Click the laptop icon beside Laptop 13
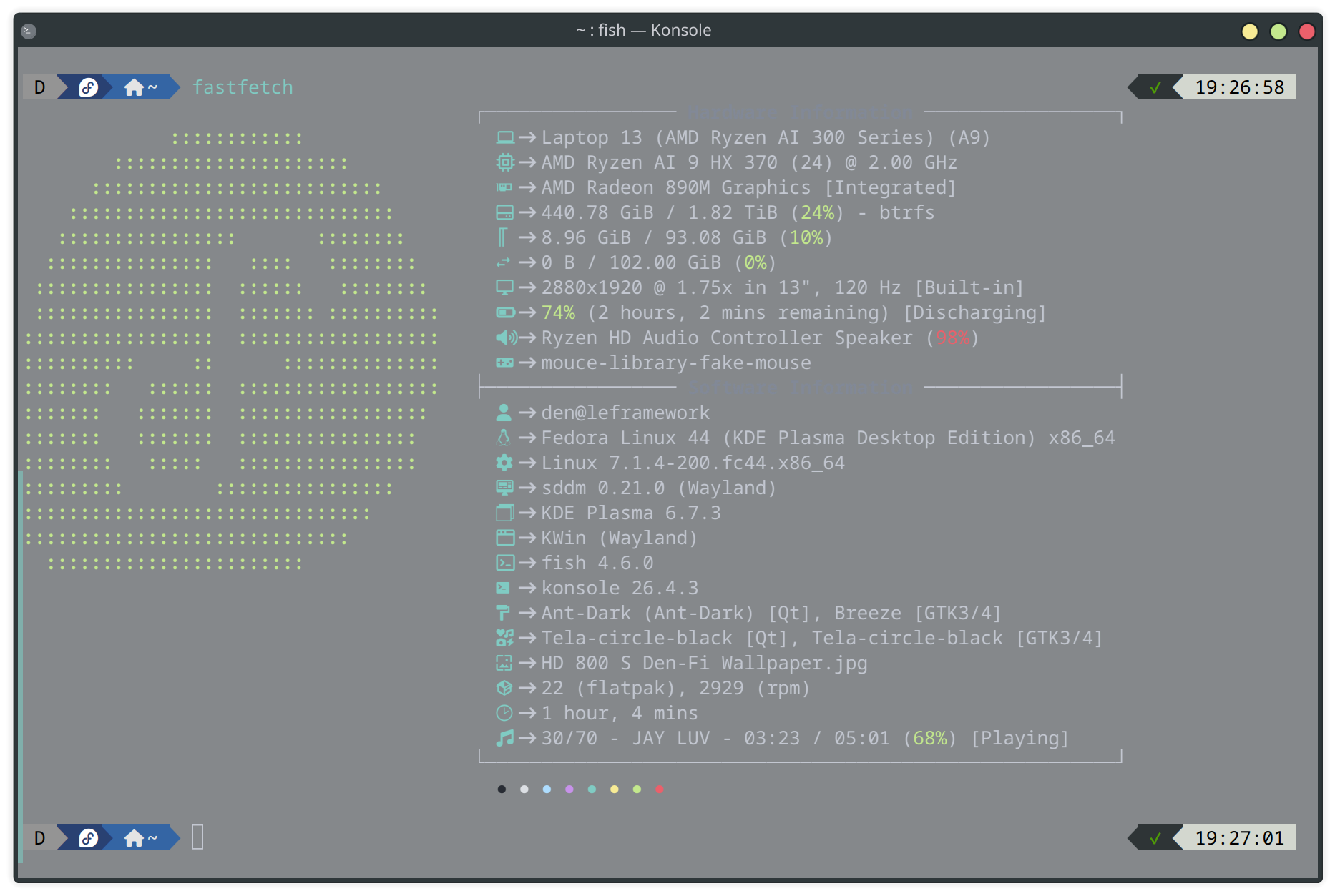Viewport: 1335px width, 896px height. click(505, 137)
